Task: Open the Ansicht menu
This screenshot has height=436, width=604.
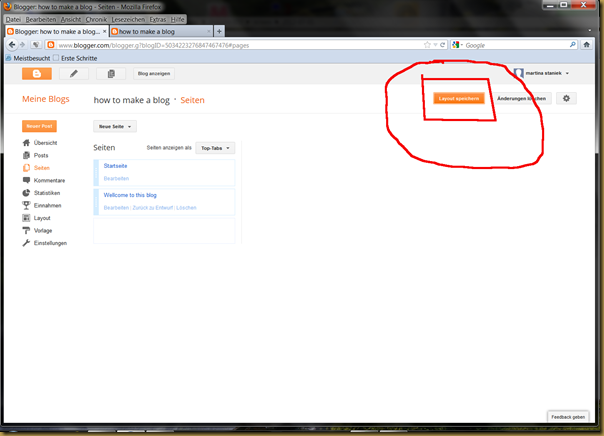Action: (x=71, y=19)
